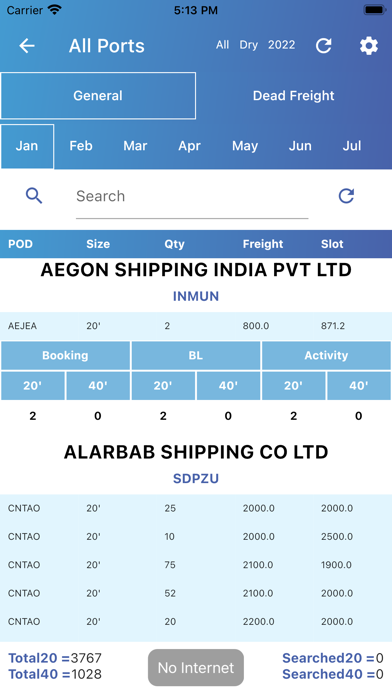The image size is (392, 696).
Task: Open the 2022 year filter
Action: click(x=281, y=45)
